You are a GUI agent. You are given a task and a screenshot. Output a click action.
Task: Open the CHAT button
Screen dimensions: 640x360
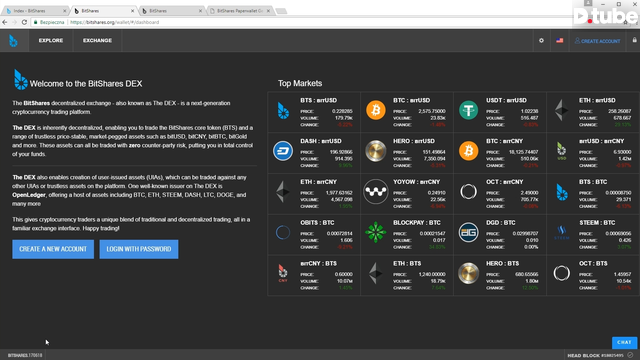[624, 342]
